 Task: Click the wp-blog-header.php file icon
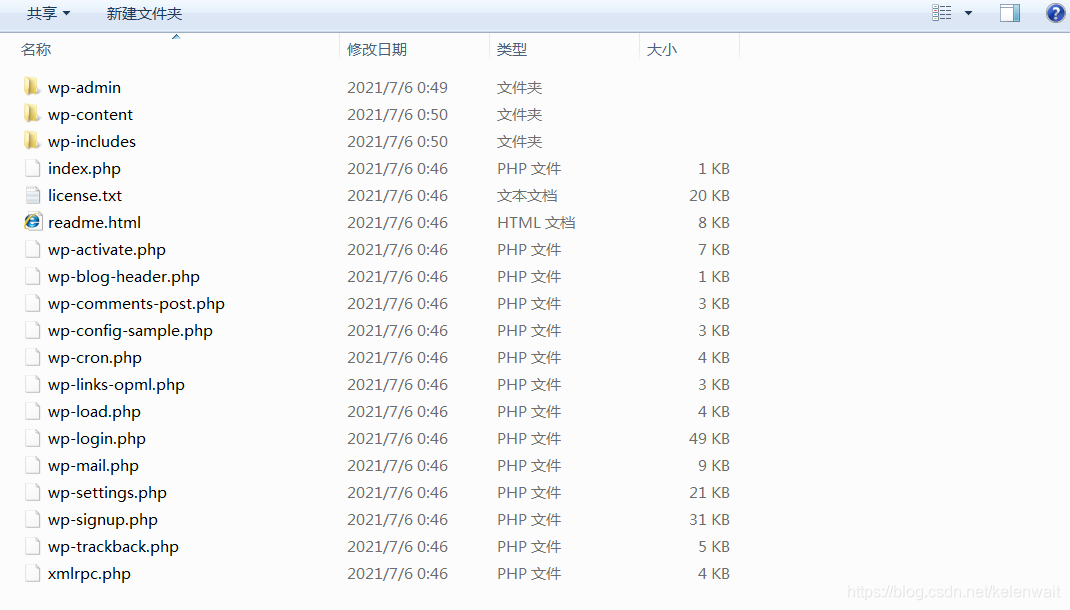pos(32,276)
